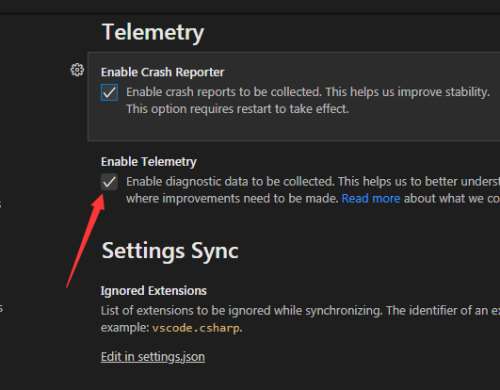Click the 'List of extensions to be ignored' description
The height and width of the screenshot is (390, 500).
300,311
